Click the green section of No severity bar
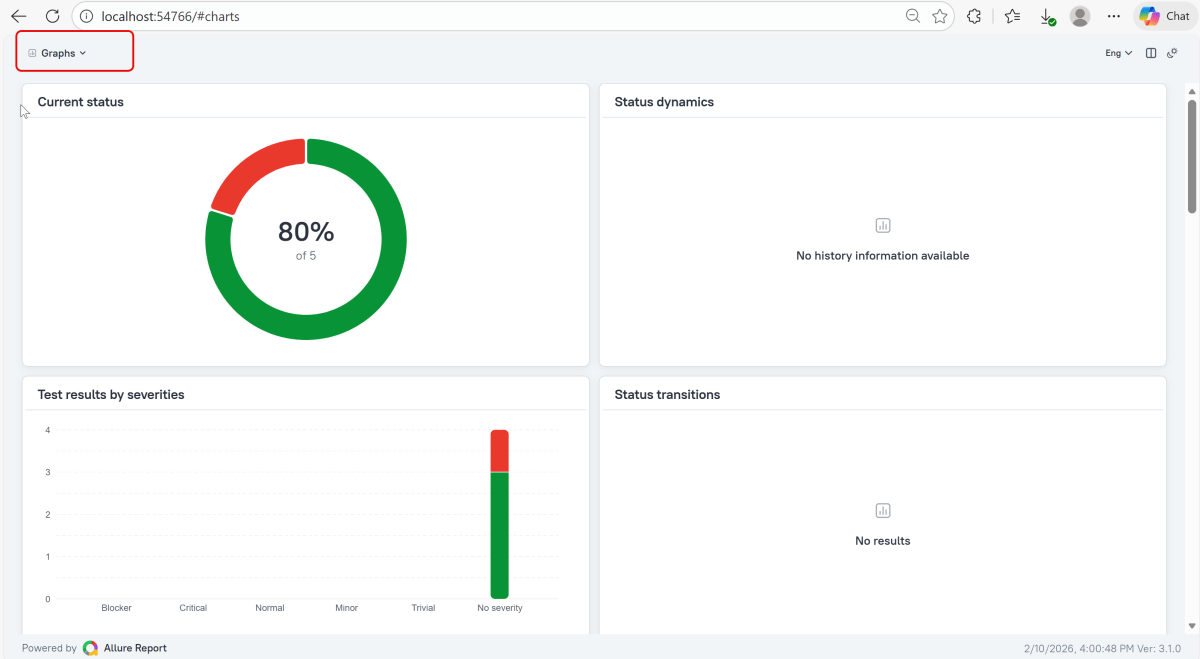 pos(499,535)
